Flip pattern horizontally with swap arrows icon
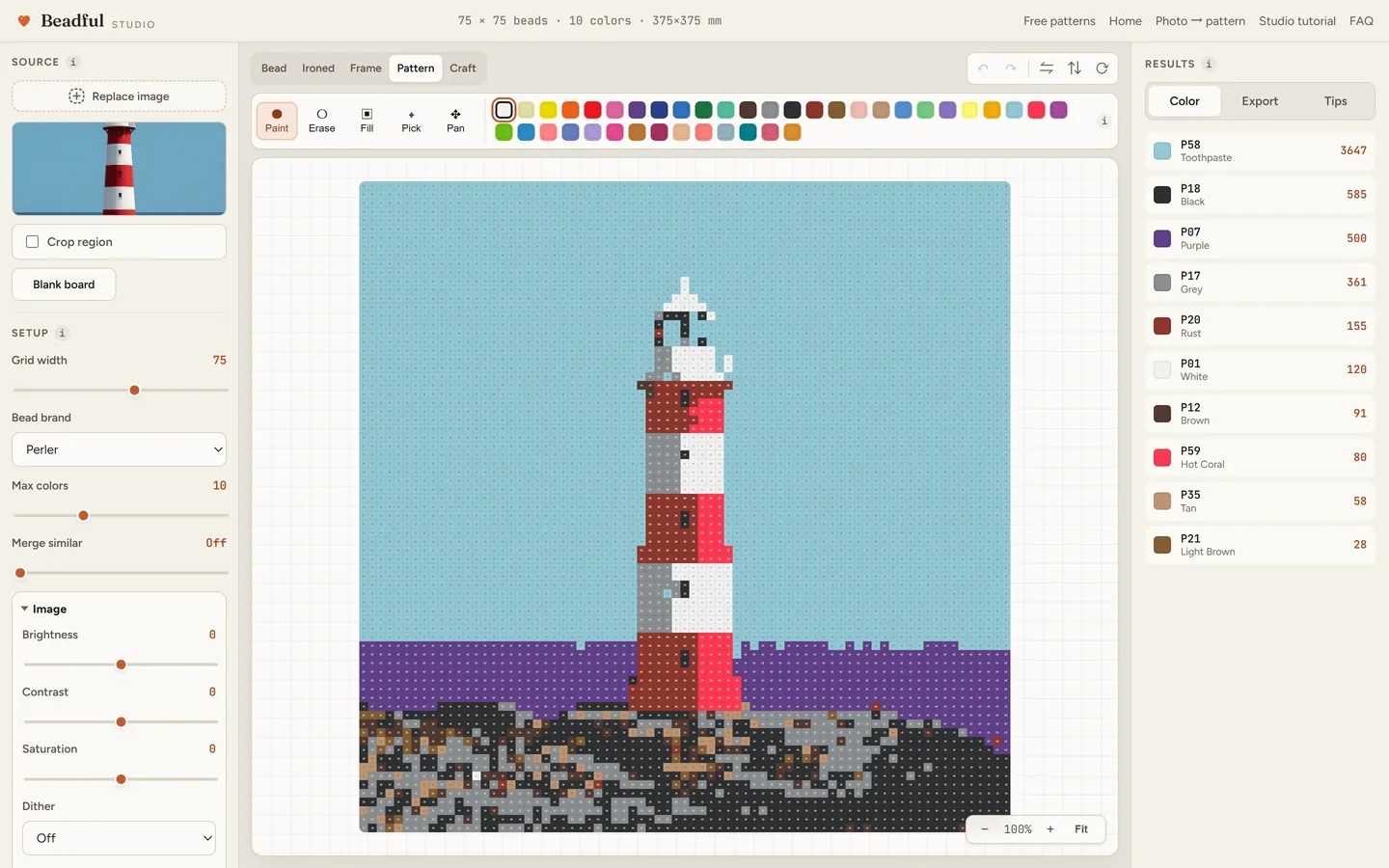The height and width of the screenshot is (868, 1389). click(x=1047, y=68)
